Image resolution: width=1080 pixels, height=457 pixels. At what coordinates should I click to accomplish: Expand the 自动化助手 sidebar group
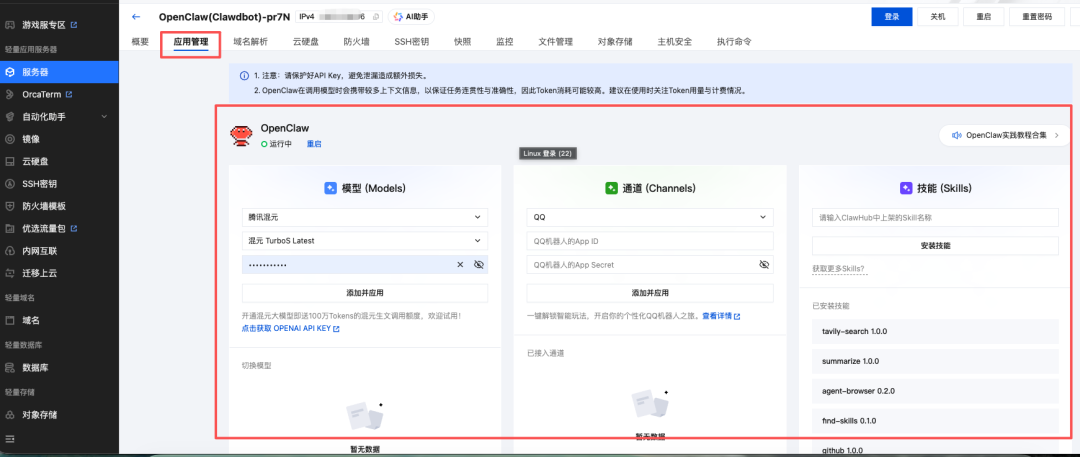pos(105,116)
